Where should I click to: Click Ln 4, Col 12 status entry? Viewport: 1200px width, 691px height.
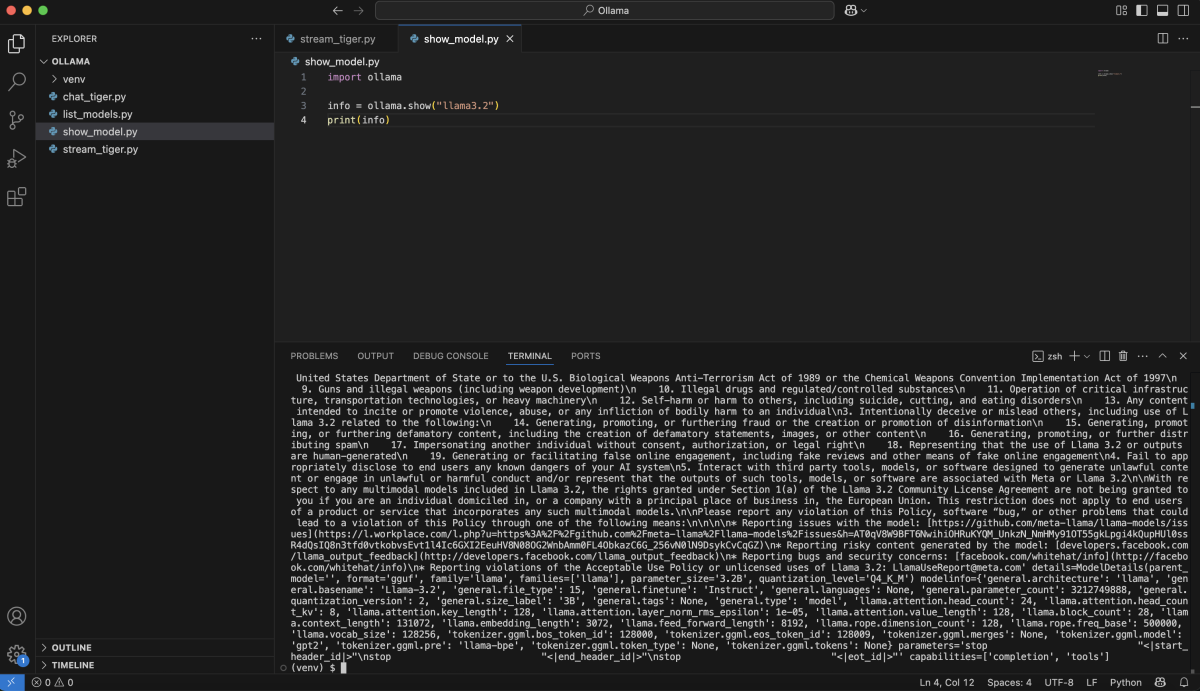[947, 683]
